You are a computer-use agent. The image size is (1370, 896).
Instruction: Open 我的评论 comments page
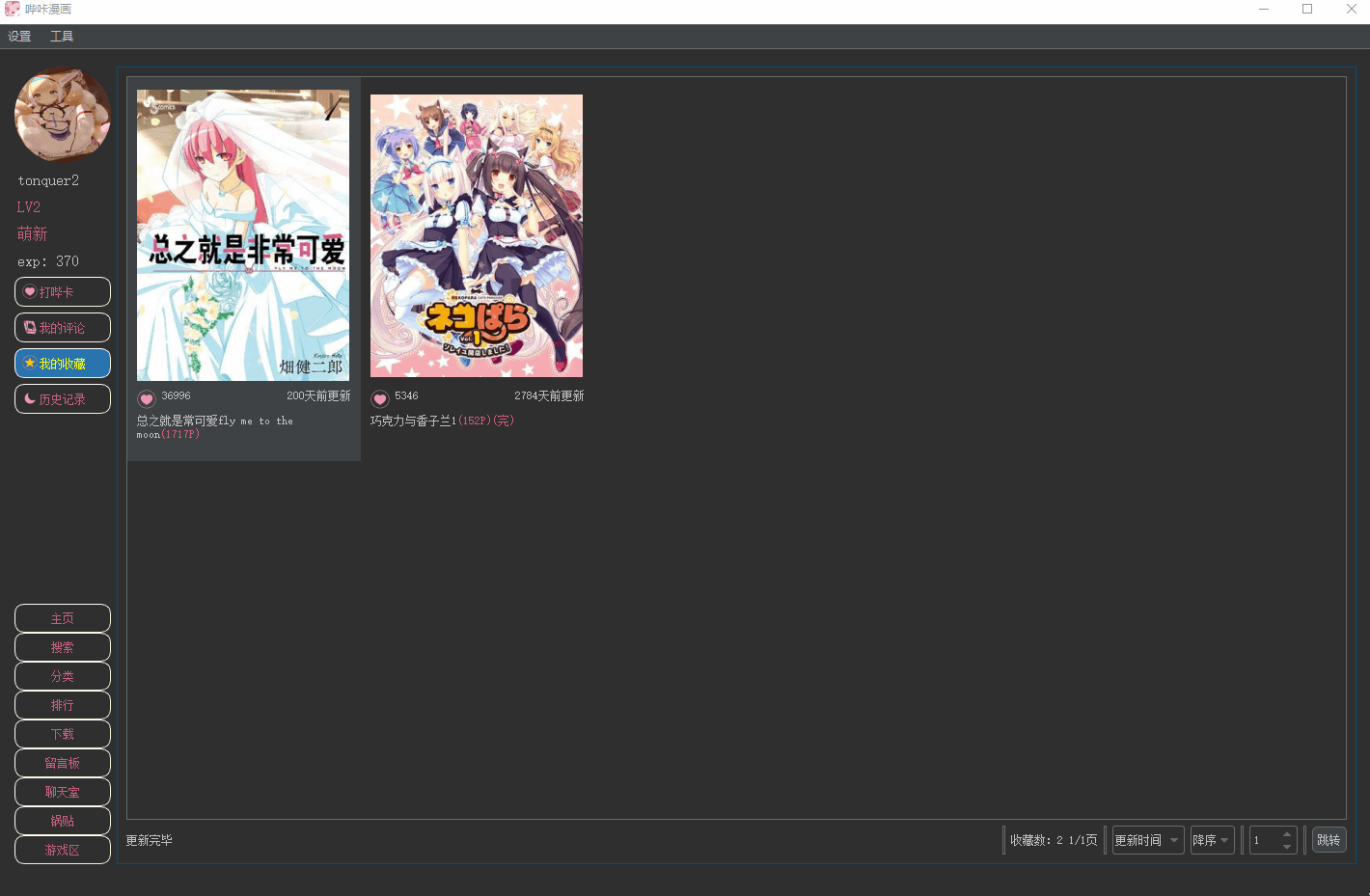click(x=63, y=328)
